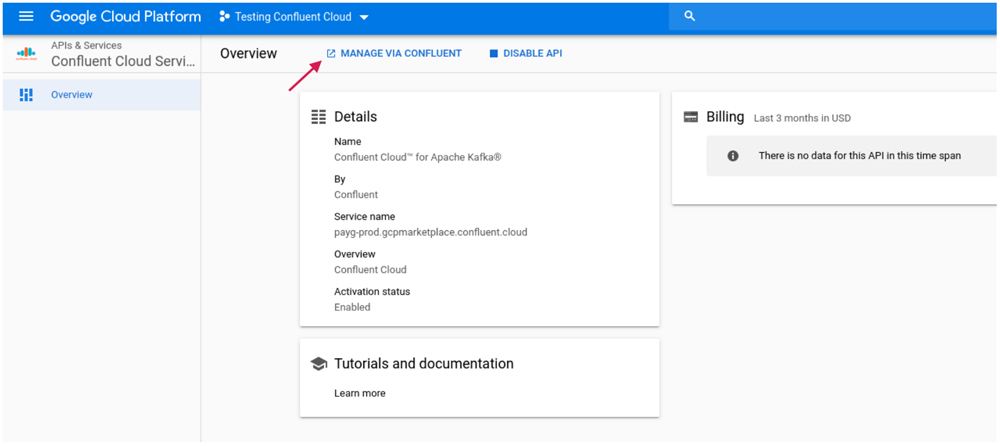Click the Details card list icon

click(x=318, y=117)
